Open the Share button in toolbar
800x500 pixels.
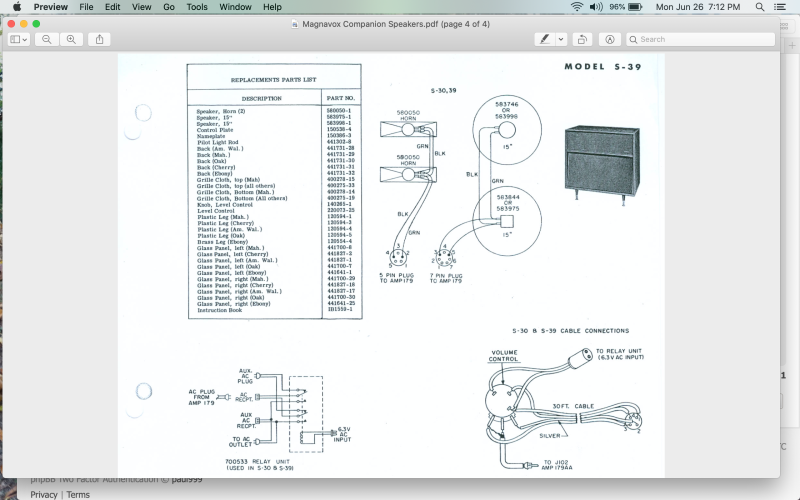click(x=99, y=39)
